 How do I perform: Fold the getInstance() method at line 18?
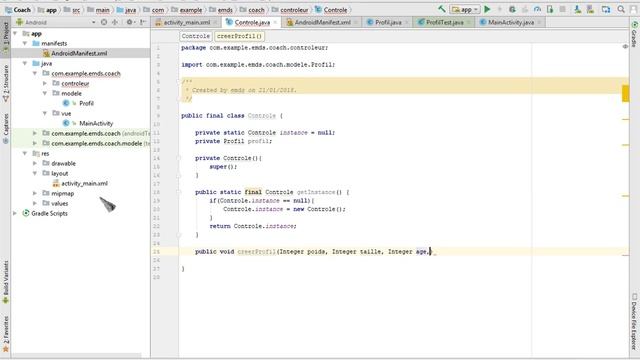179,192
